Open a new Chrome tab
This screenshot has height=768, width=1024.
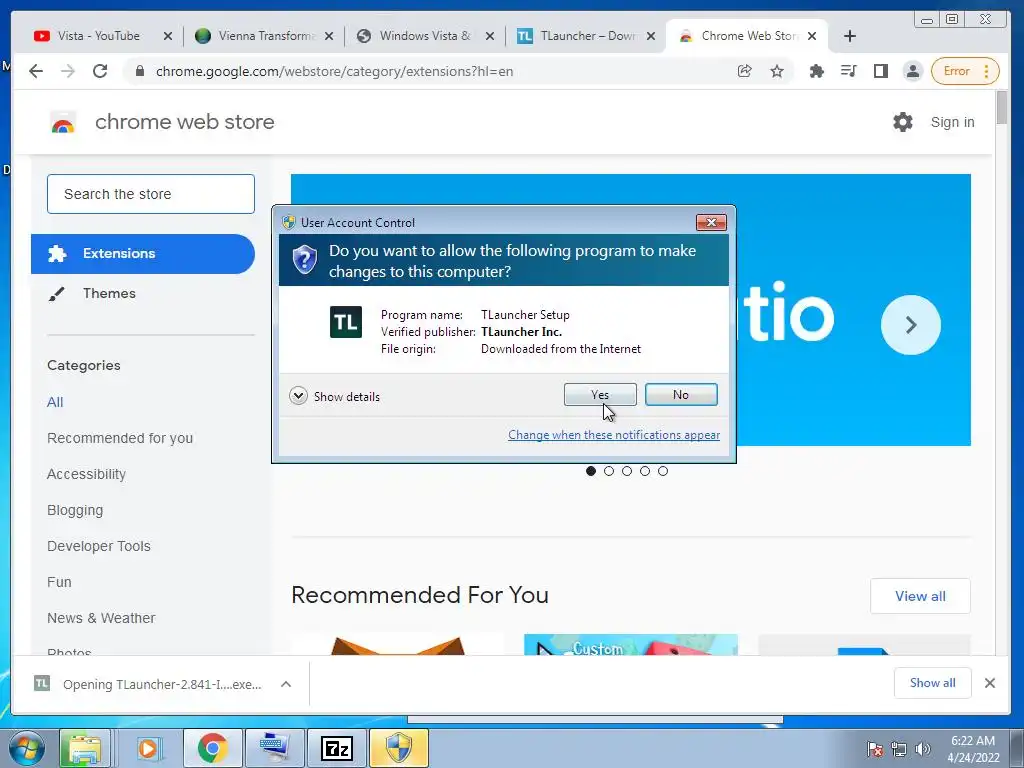click(x=849, y=36)
